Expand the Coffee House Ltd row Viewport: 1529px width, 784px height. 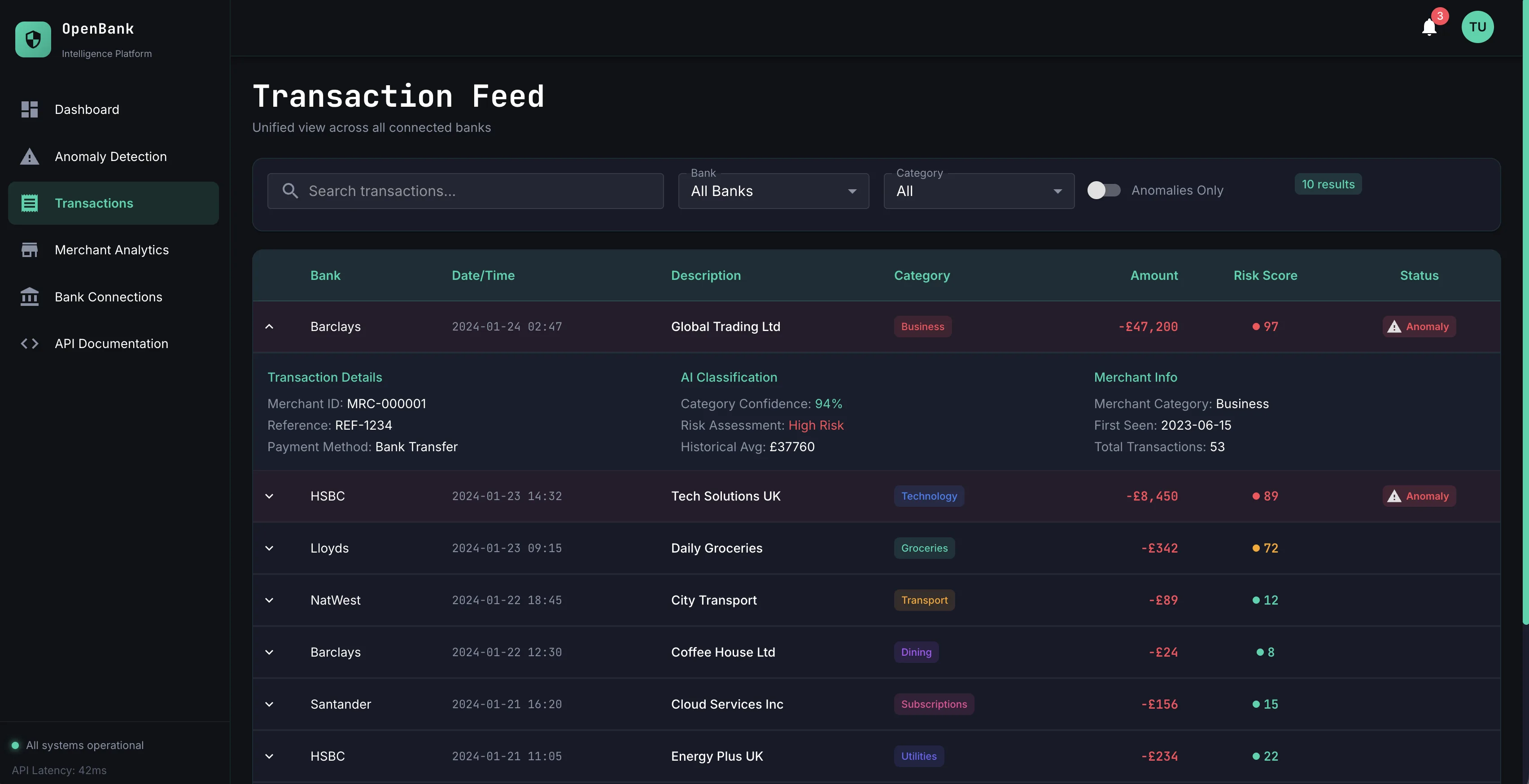270,652
